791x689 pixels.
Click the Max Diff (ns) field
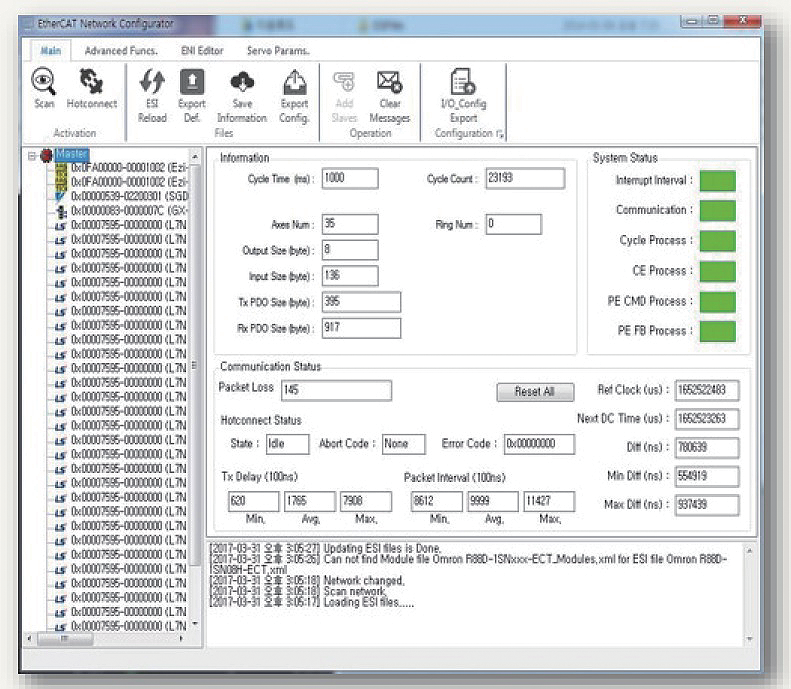coord(707,505)
